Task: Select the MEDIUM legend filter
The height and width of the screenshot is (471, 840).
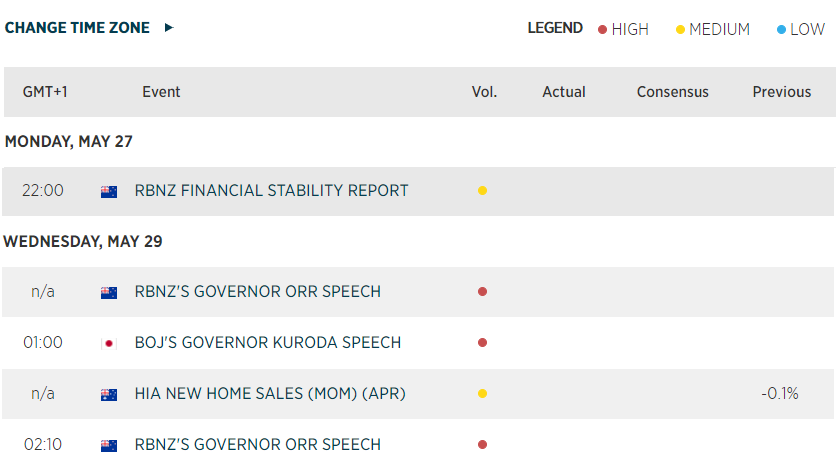Action: coord(719,30)
